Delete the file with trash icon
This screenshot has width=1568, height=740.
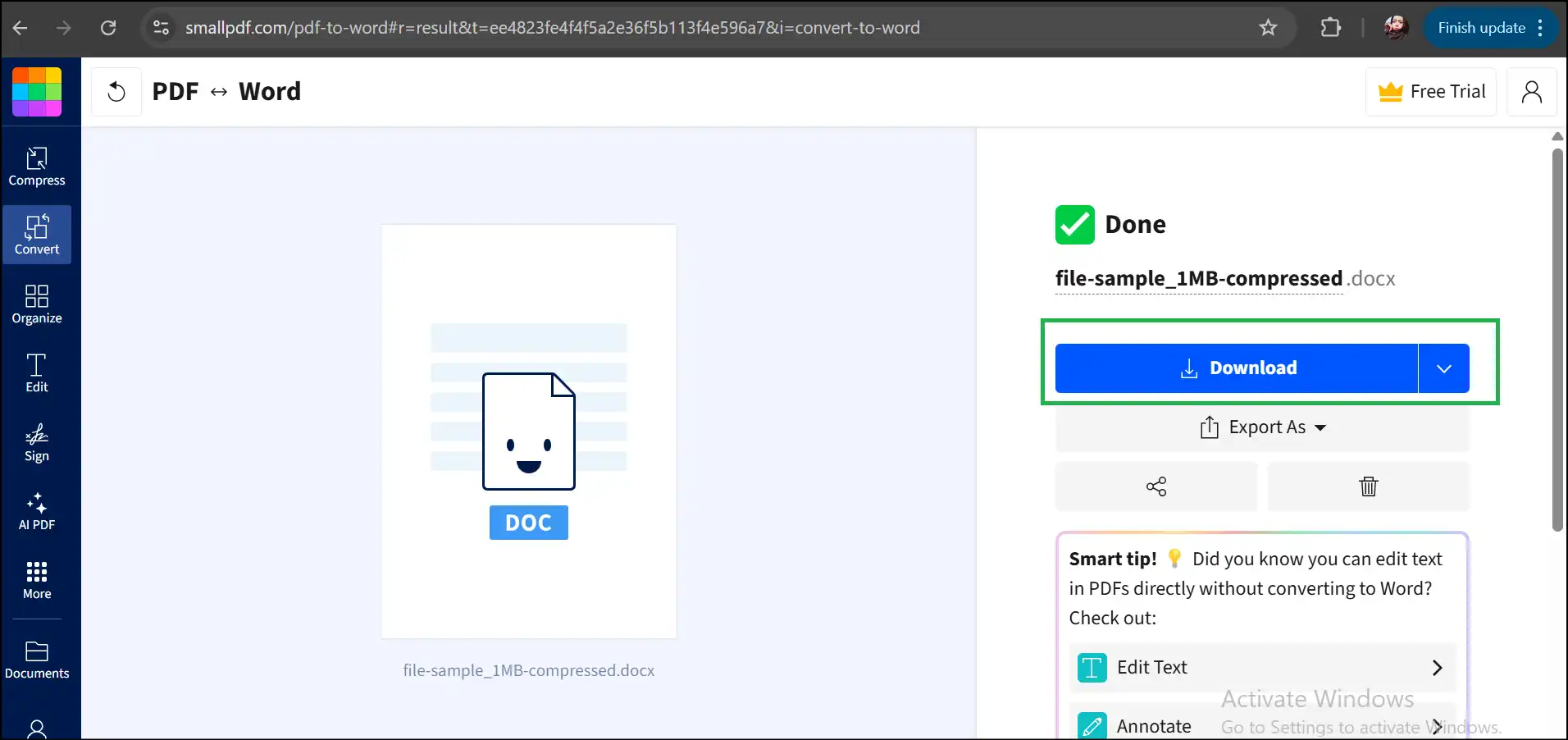[x=1369, y=486]
